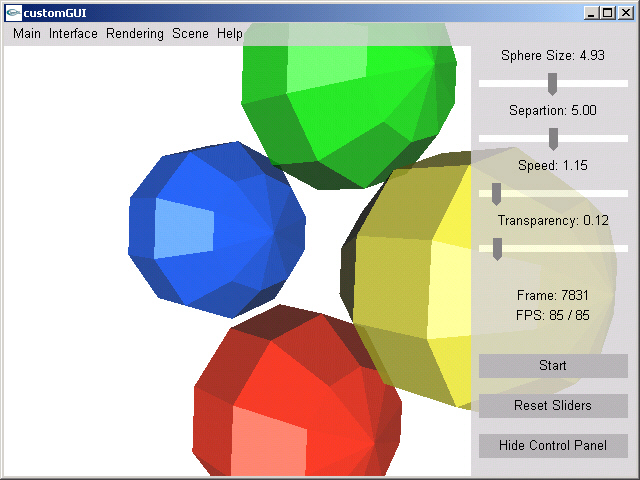Image resolution: width=640 pixels, height=480 pixels.
Task: Click the 'Transparency: 0.12' label
Action: click(553, 220)
